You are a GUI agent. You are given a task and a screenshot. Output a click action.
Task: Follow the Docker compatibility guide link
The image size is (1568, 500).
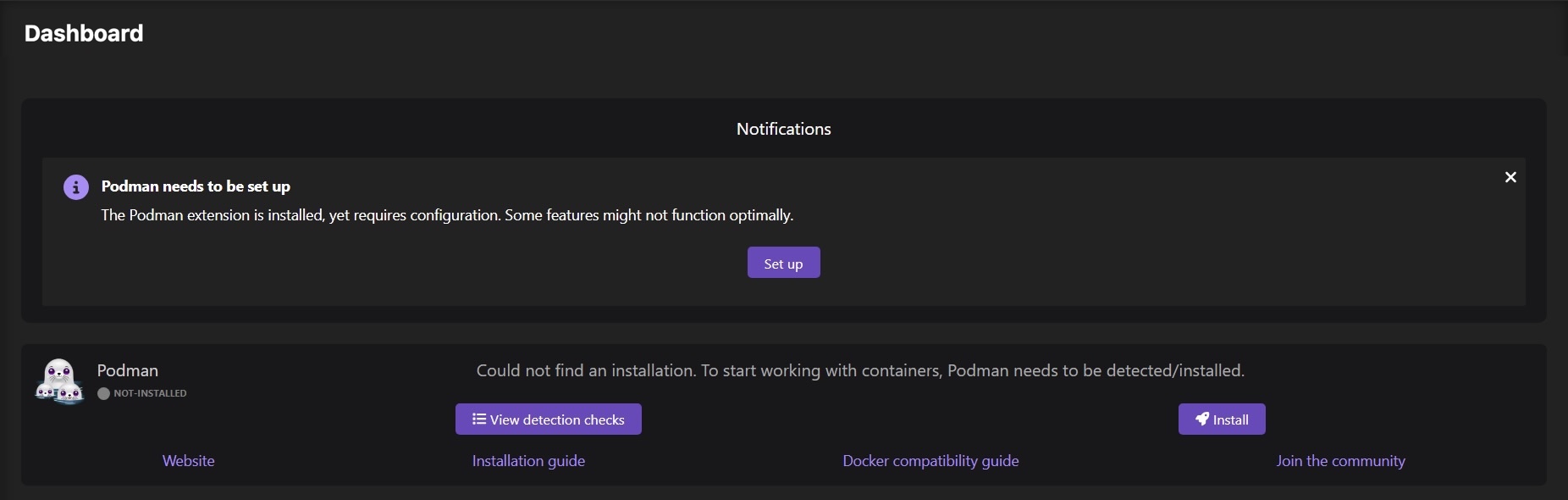click(930, 461)
